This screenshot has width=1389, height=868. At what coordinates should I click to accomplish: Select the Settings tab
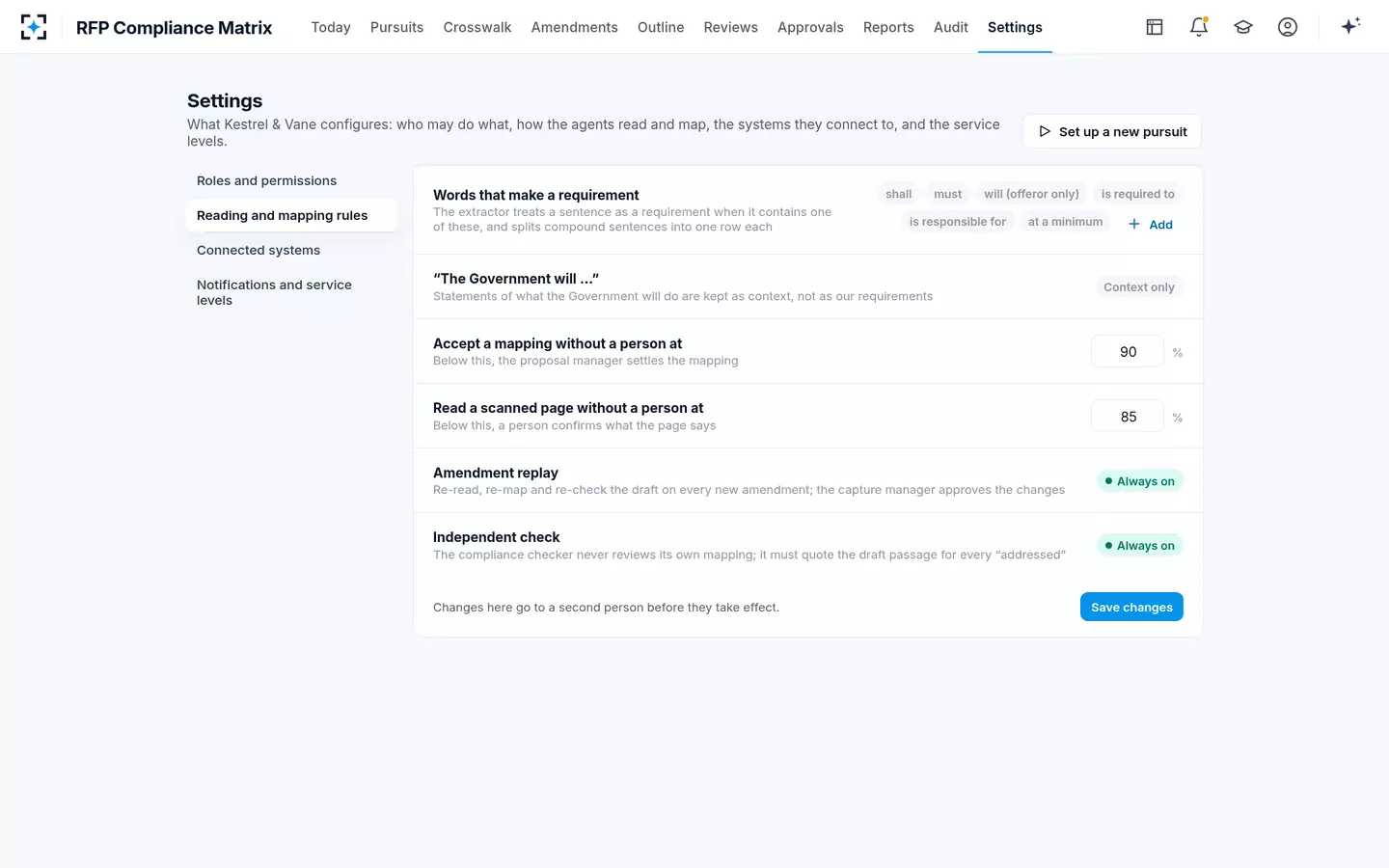pyautogui.click(x=1015, y=27)
